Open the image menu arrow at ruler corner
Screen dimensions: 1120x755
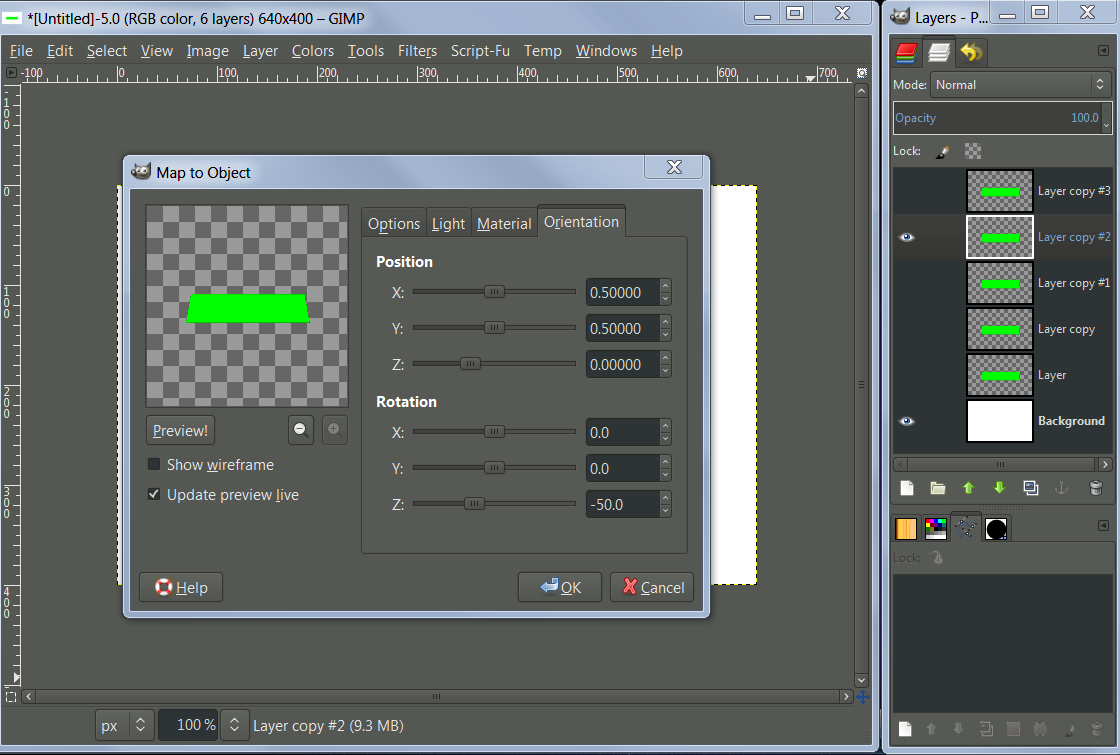click(x=11, y=73)
